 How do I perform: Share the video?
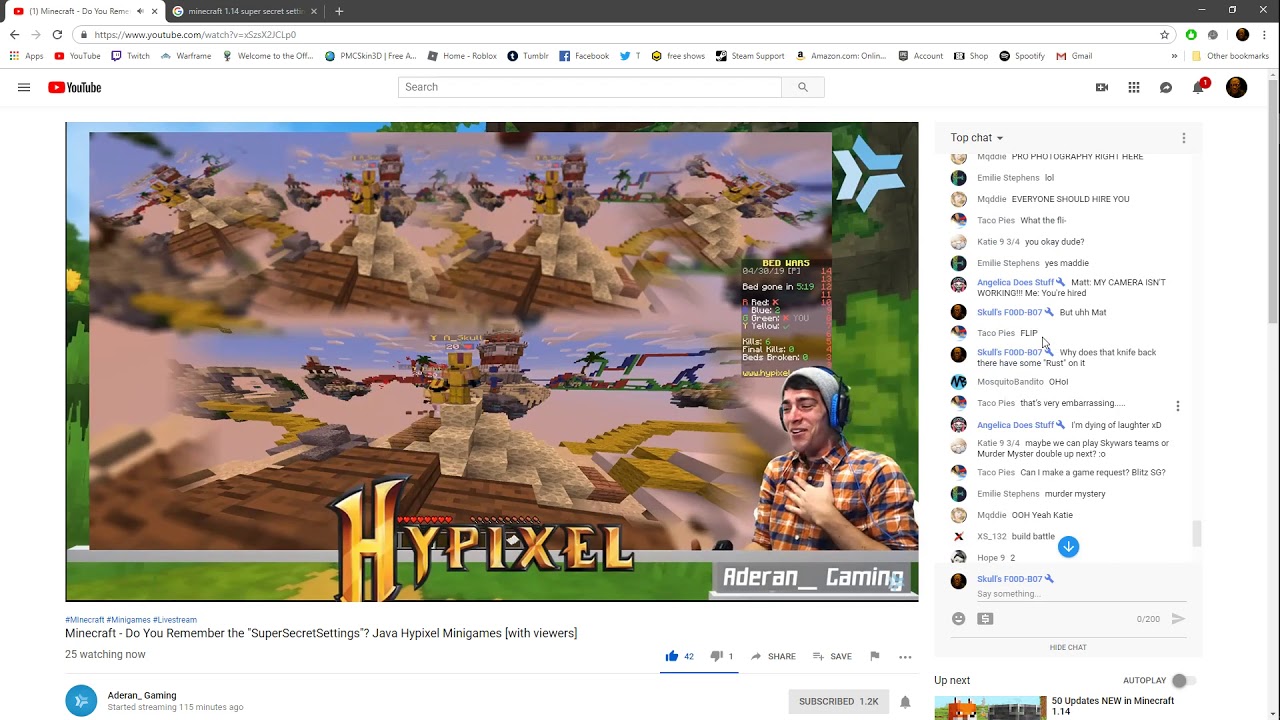click(x=773, y=656)
